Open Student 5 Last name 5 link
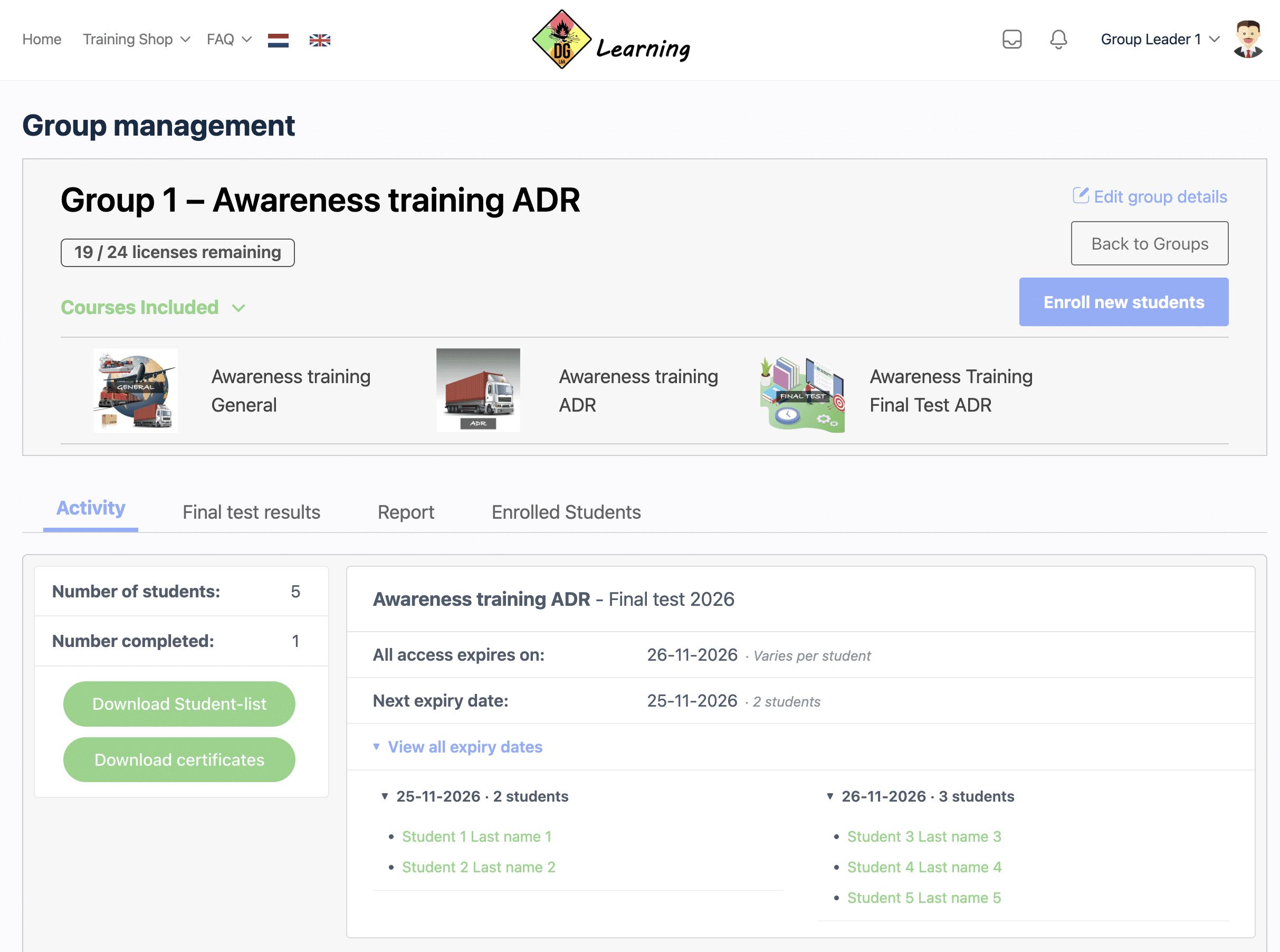This screenshot has height=952, width=1280. (924, 897)
